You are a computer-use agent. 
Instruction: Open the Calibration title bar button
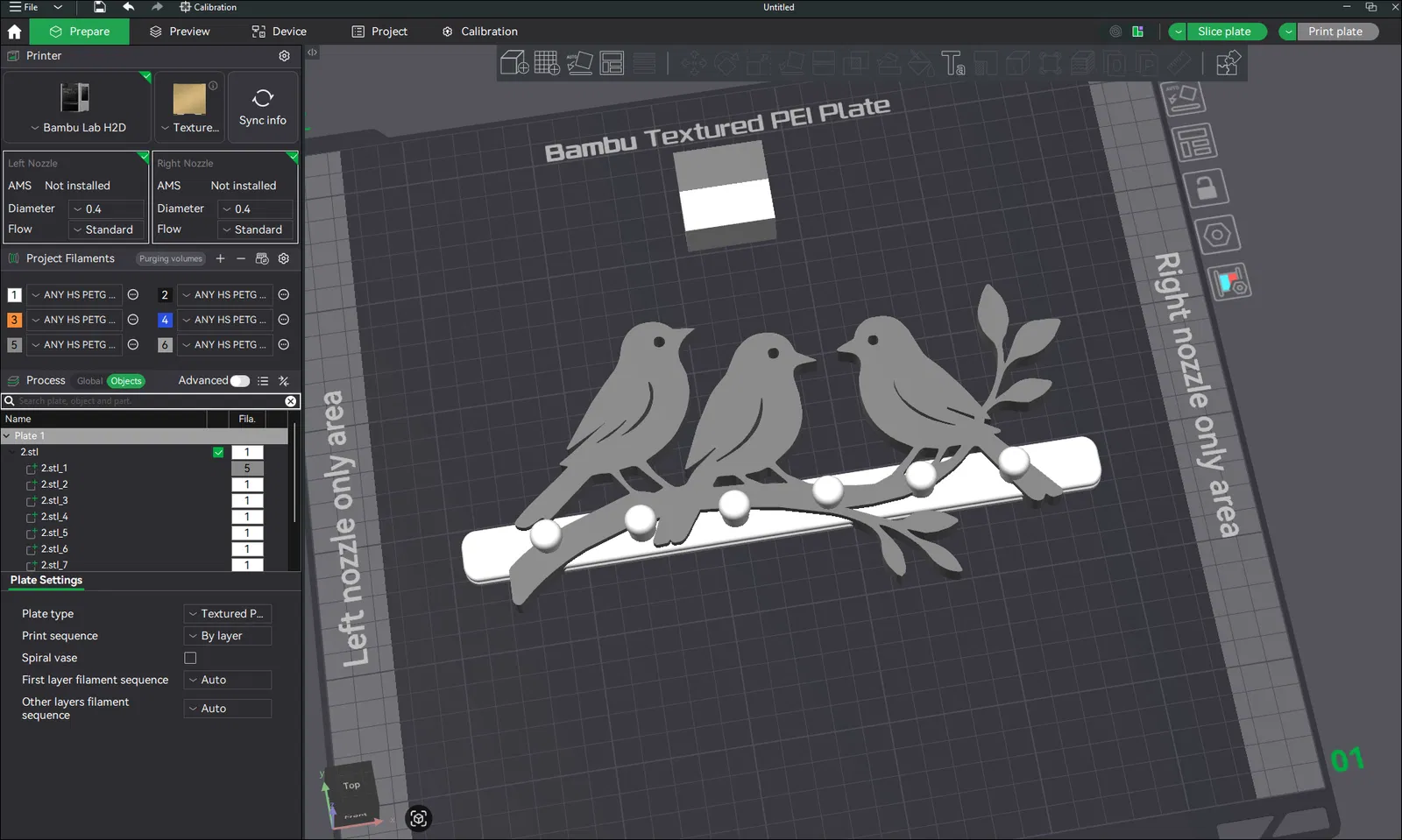pyautogui.click(x=208, y=7)
